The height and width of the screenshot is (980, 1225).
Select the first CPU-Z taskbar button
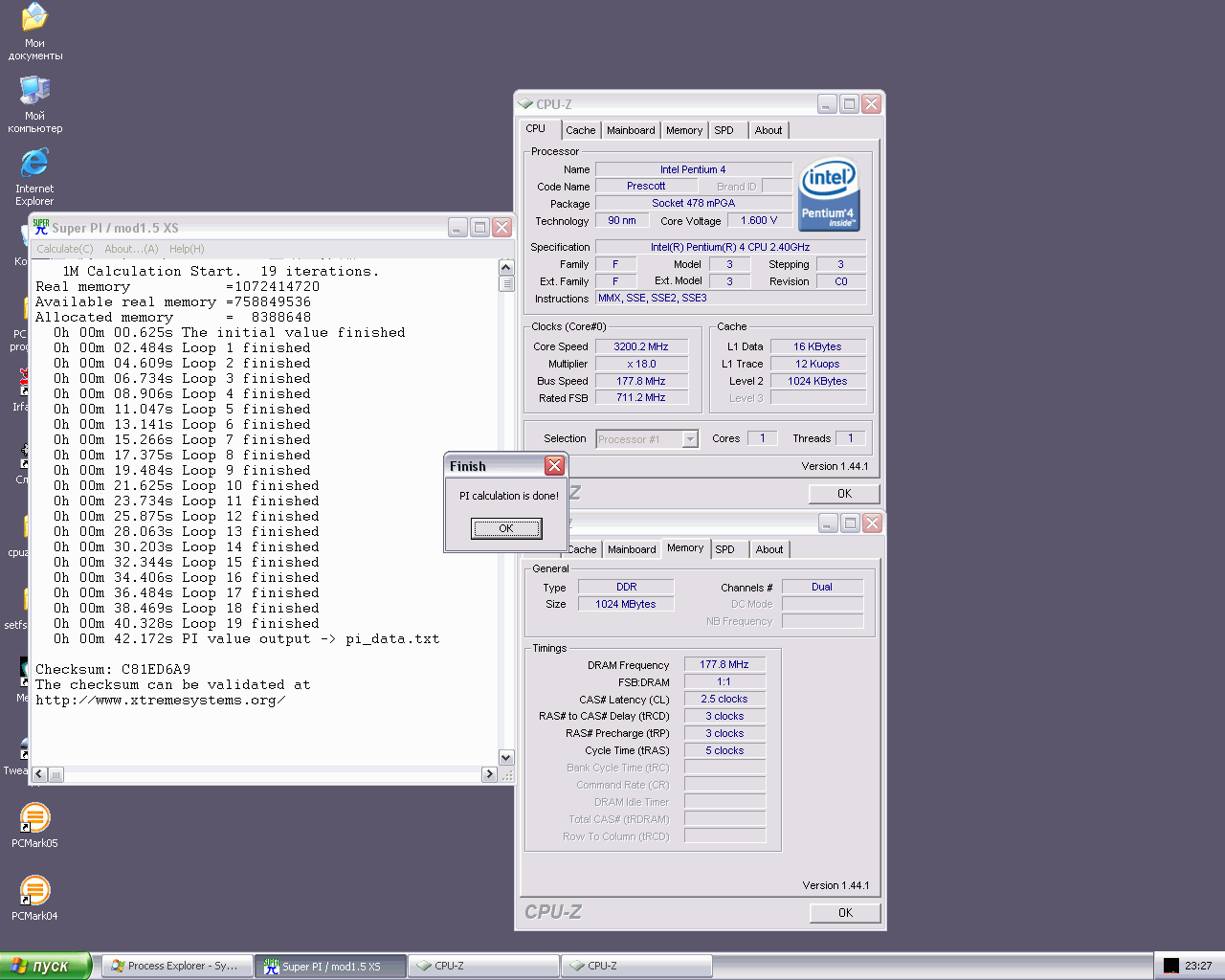pos(483,966)
